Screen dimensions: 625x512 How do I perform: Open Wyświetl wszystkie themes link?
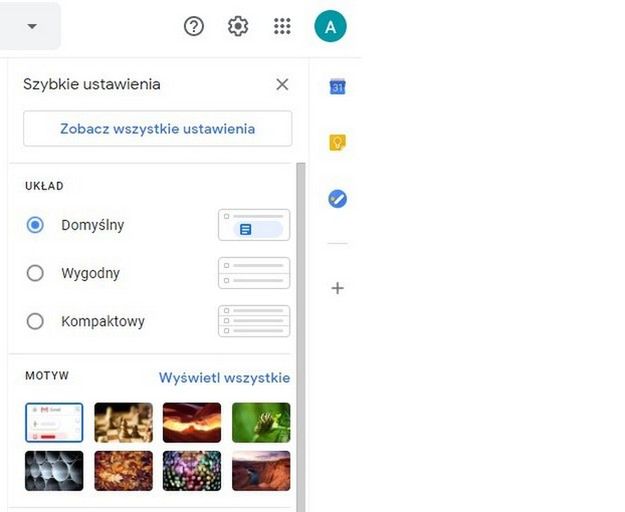pos(224,377)
